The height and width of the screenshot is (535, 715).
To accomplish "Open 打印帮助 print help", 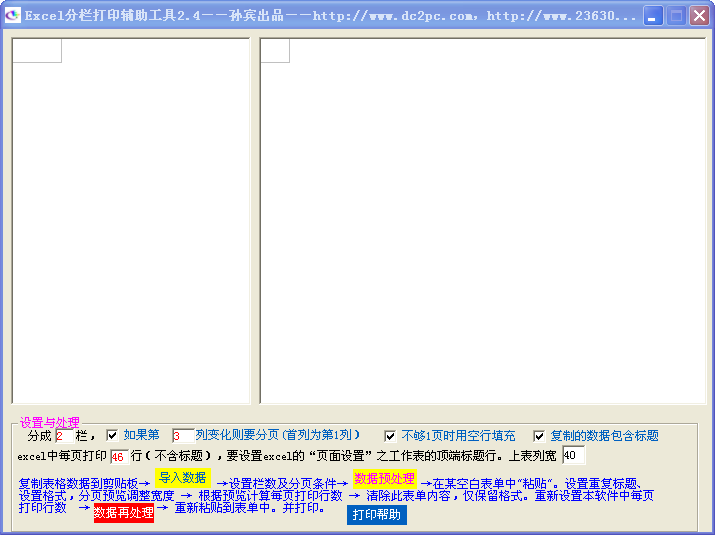I will 377,515.
